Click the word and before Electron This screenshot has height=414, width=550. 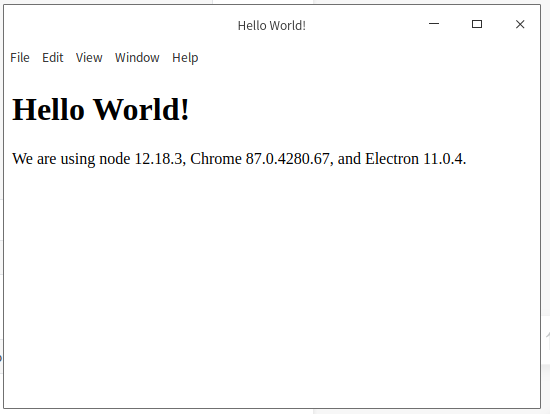pos(349,159)
